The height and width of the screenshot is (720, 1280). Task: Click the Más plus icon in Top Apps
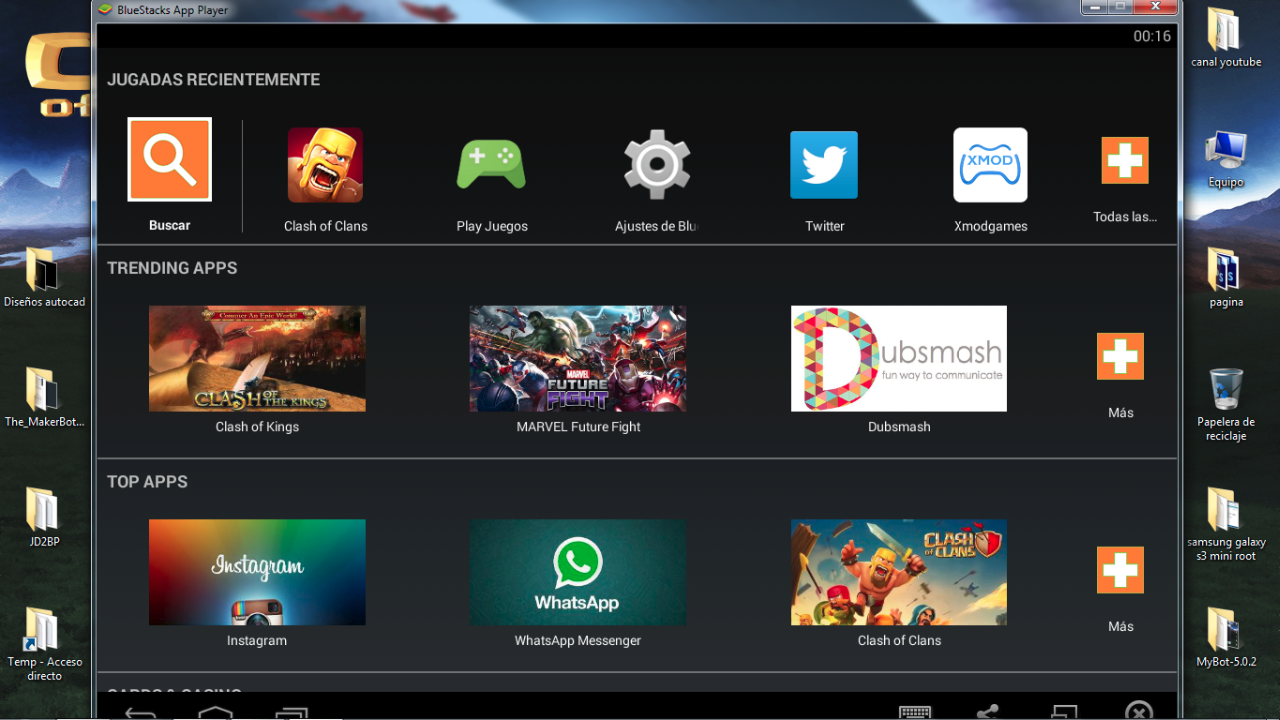(x=1120, y=570)
